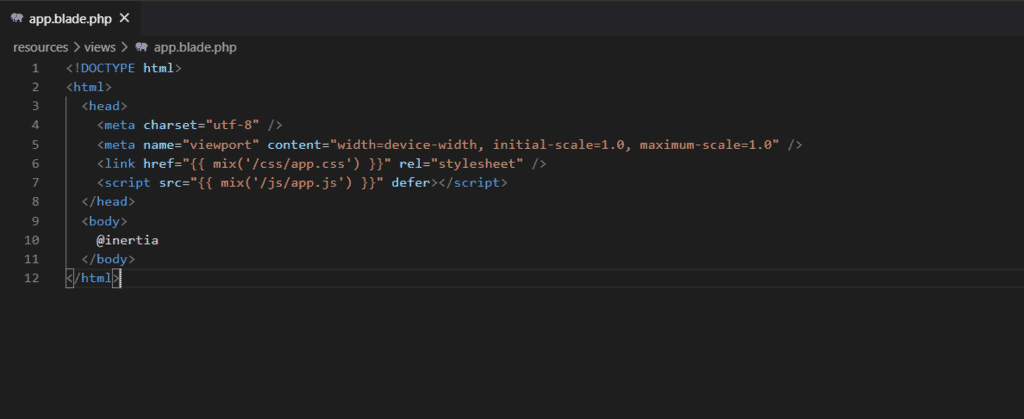Click the chevron after resources breadcrumb

tap(76, 47)
